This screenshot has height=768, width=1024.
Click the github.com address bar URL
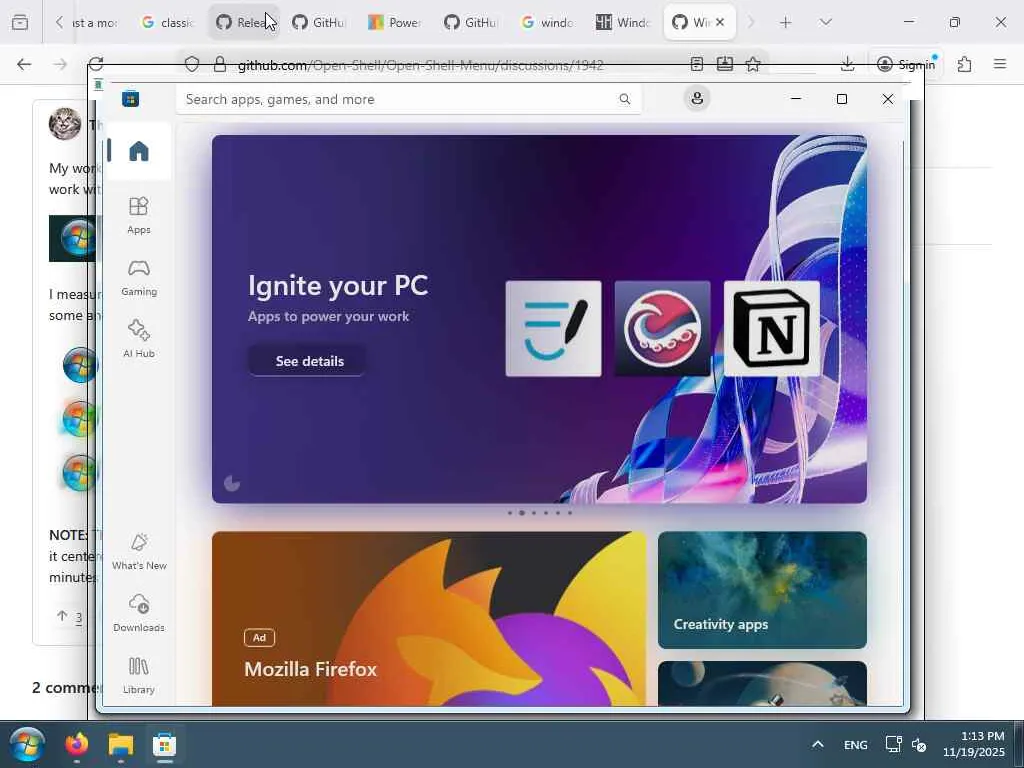click(x=420, y=65)
